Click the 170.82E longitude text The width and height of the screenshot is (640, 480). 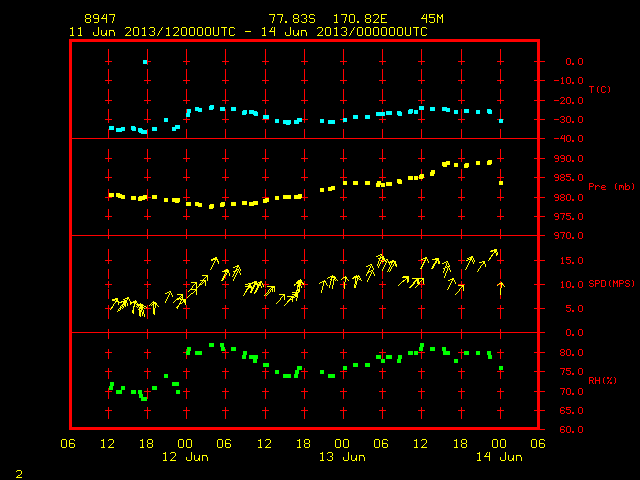[x=360, y=19]
